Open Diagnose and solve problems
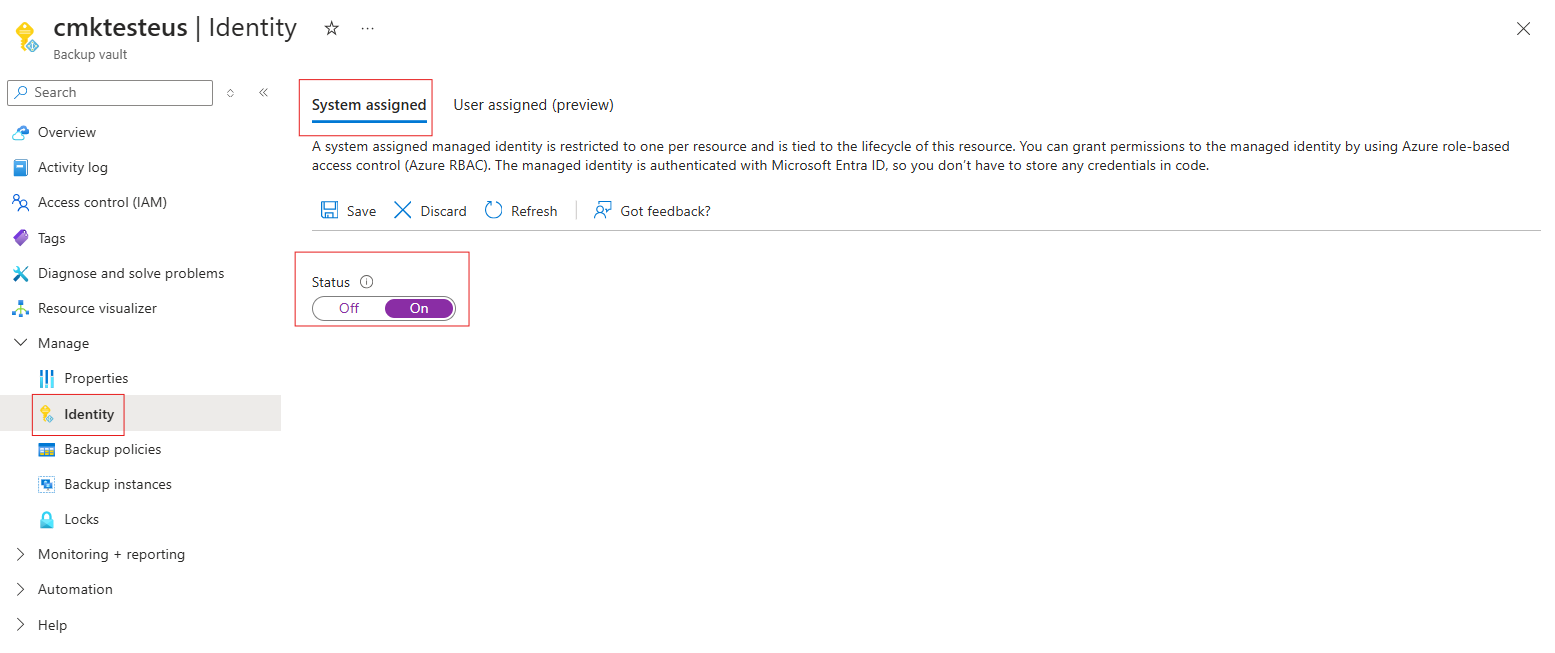This screenshot has width=1555, height=653. (131, 273)
